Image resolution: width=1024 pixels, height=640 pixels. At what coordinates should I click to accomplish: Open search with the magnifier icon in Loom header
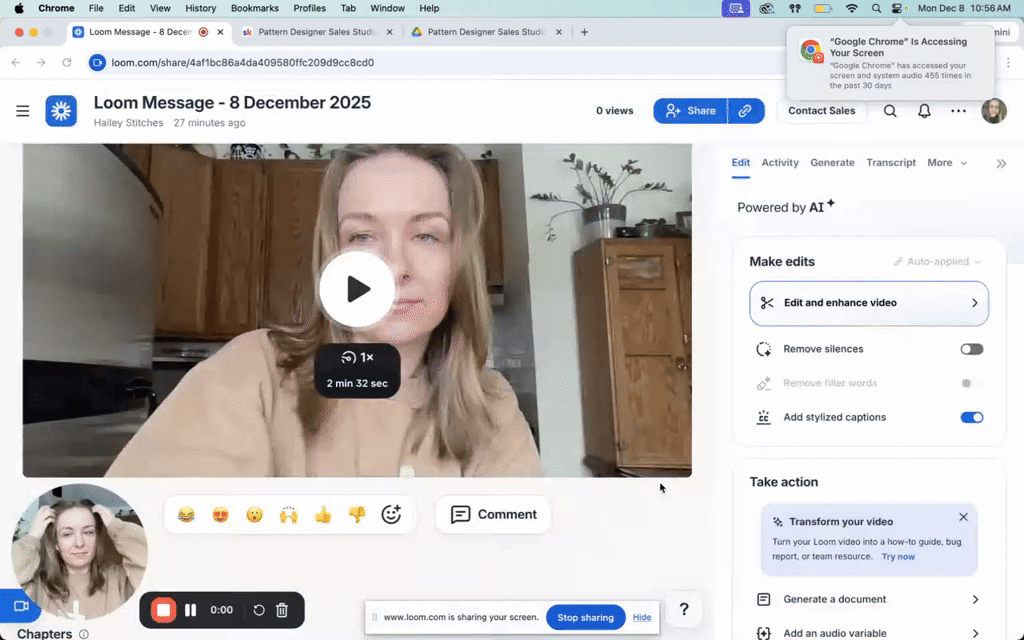890,111
